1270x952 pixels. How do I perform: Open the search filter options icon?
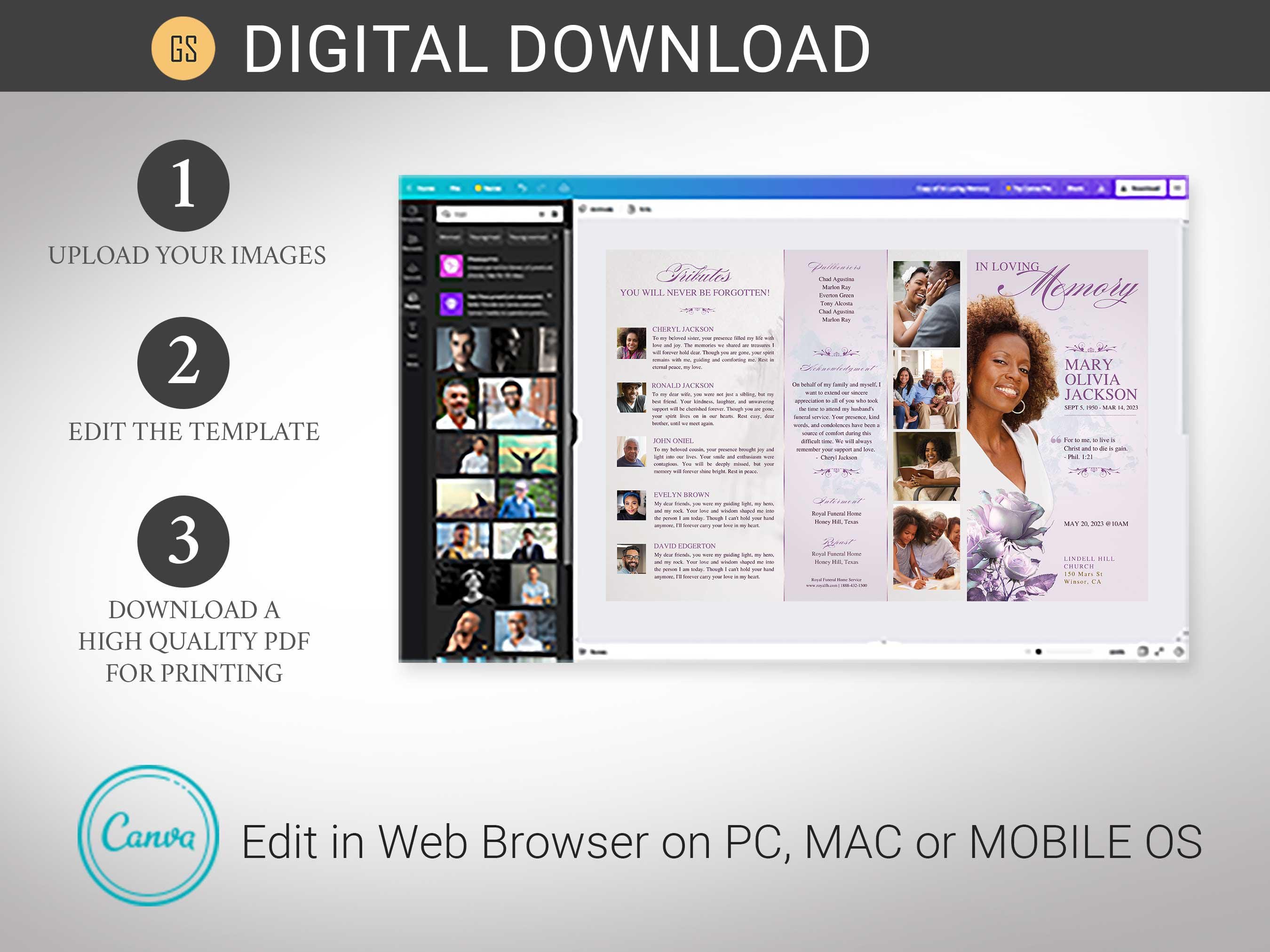tap(554, 214)
